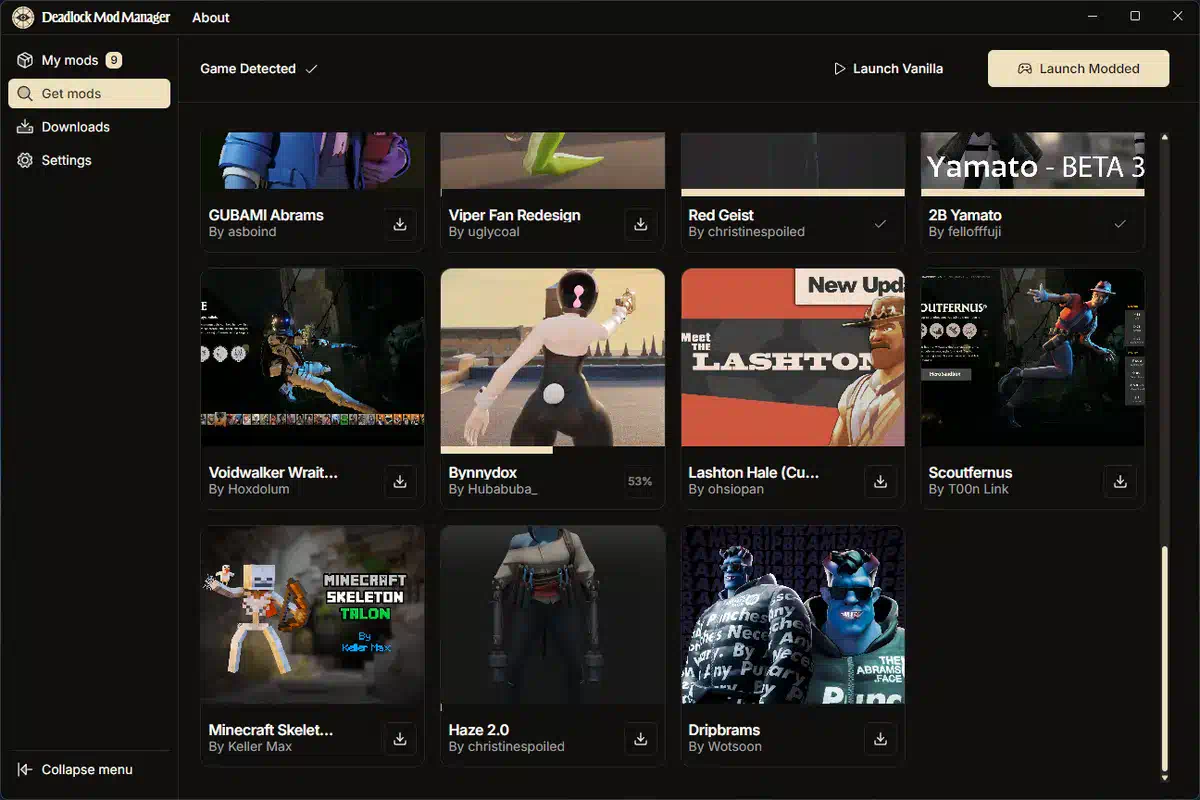
Task: Click the "Dripbrams" title
Action: point(724,730)
